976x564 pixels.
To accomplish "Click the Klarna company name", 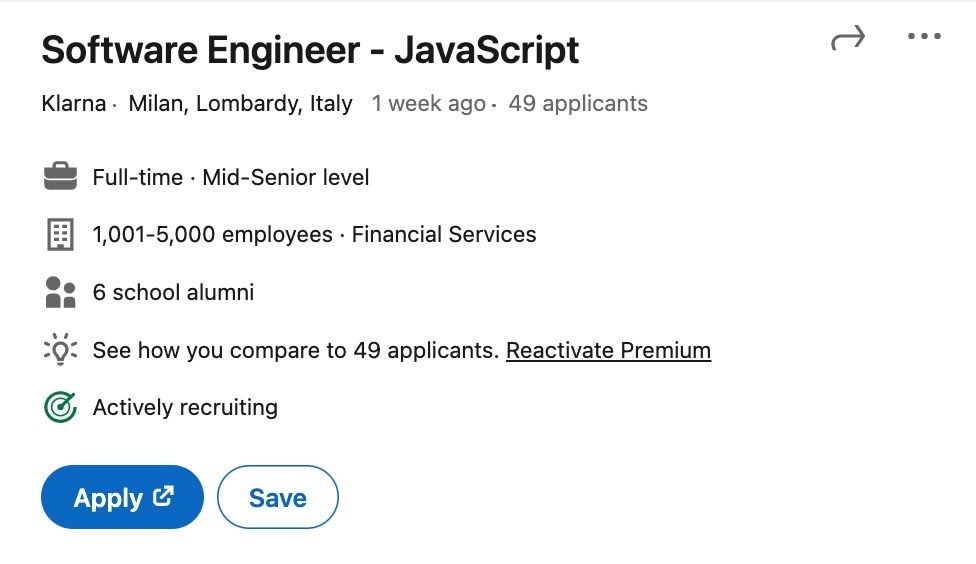I will [73, 104].
